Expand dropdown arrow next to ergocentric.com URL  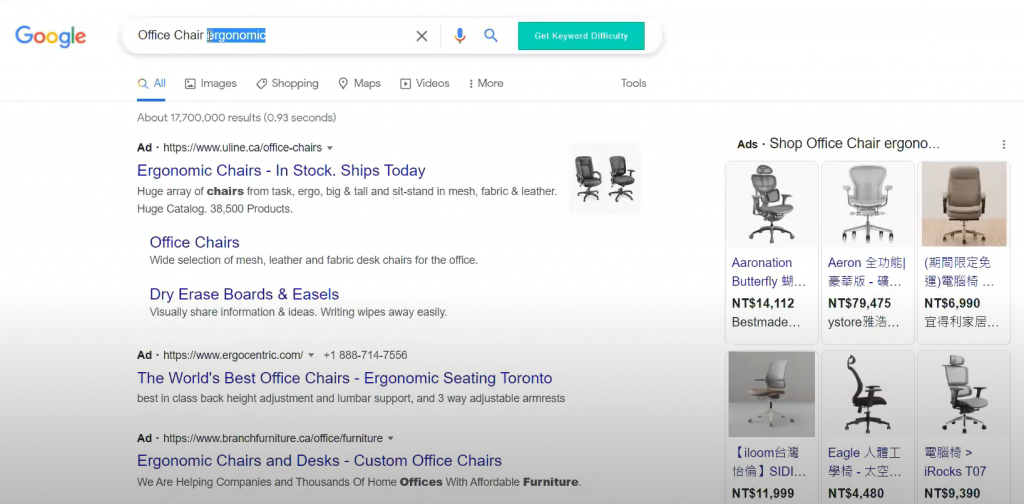pos(311,356)
